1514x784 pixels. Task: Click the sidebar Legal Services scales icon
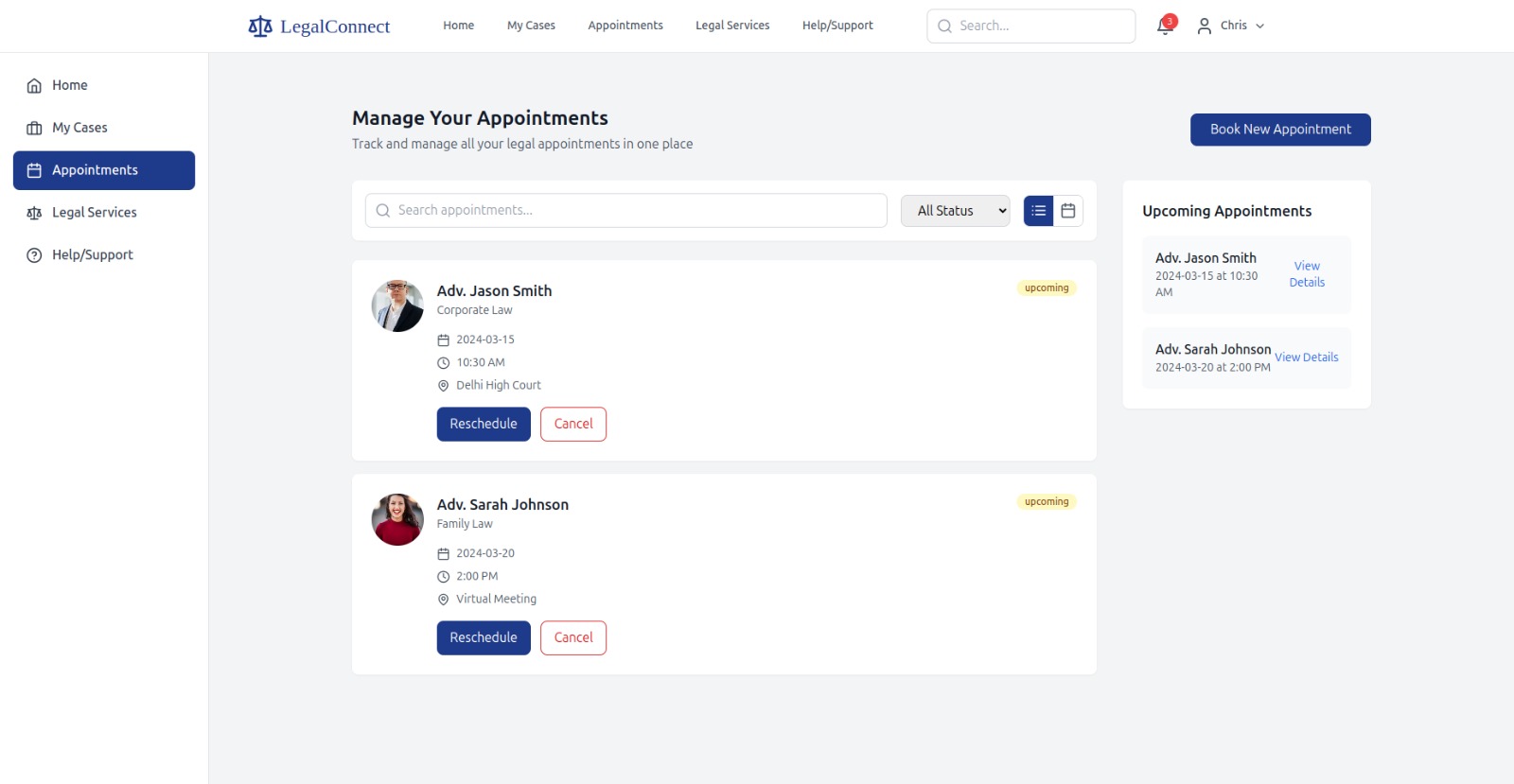[x=34, y=214]
